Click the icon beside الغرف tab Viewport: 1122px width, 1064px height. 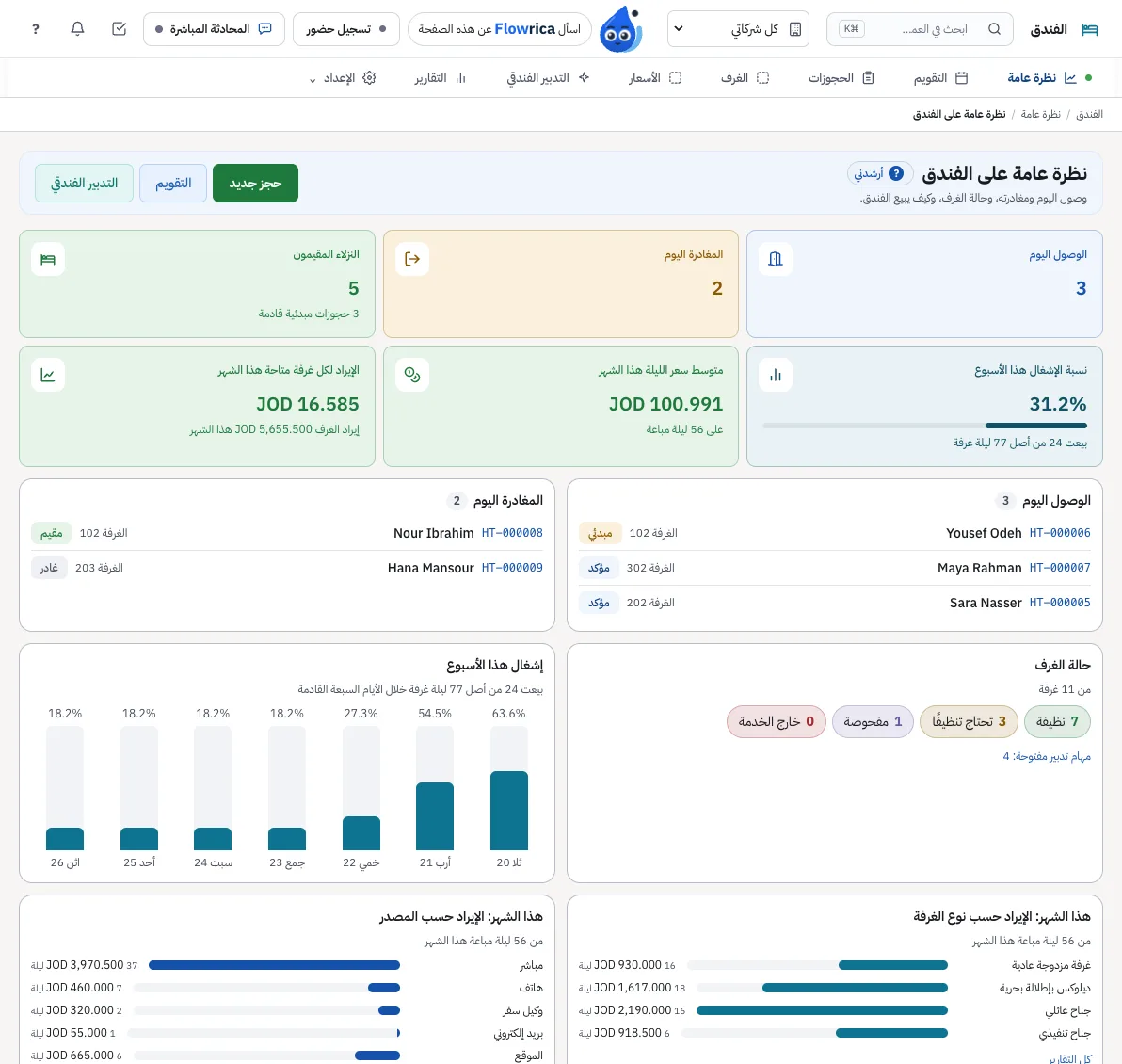pyautogui.click(x=762, y=78)
